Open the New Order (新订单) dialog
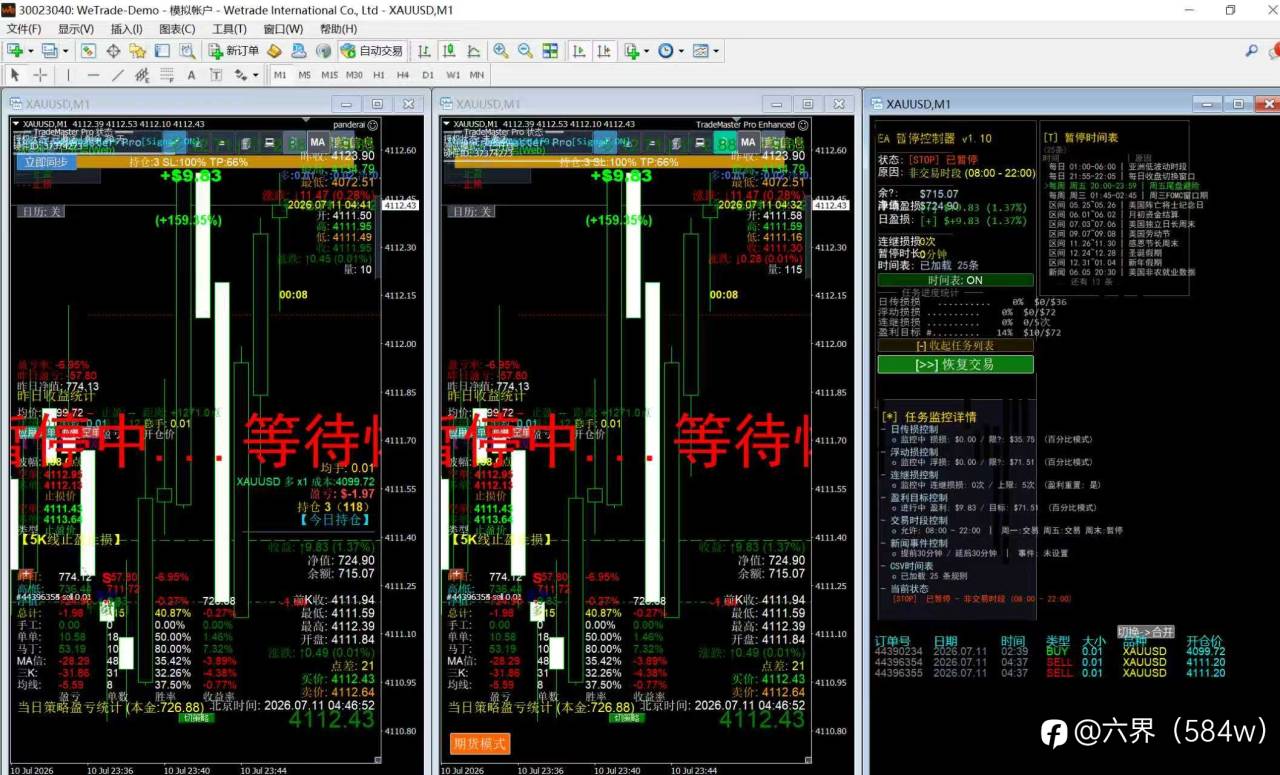The width and height of the screenshot is (1280, 775). [x=234, y=51]
